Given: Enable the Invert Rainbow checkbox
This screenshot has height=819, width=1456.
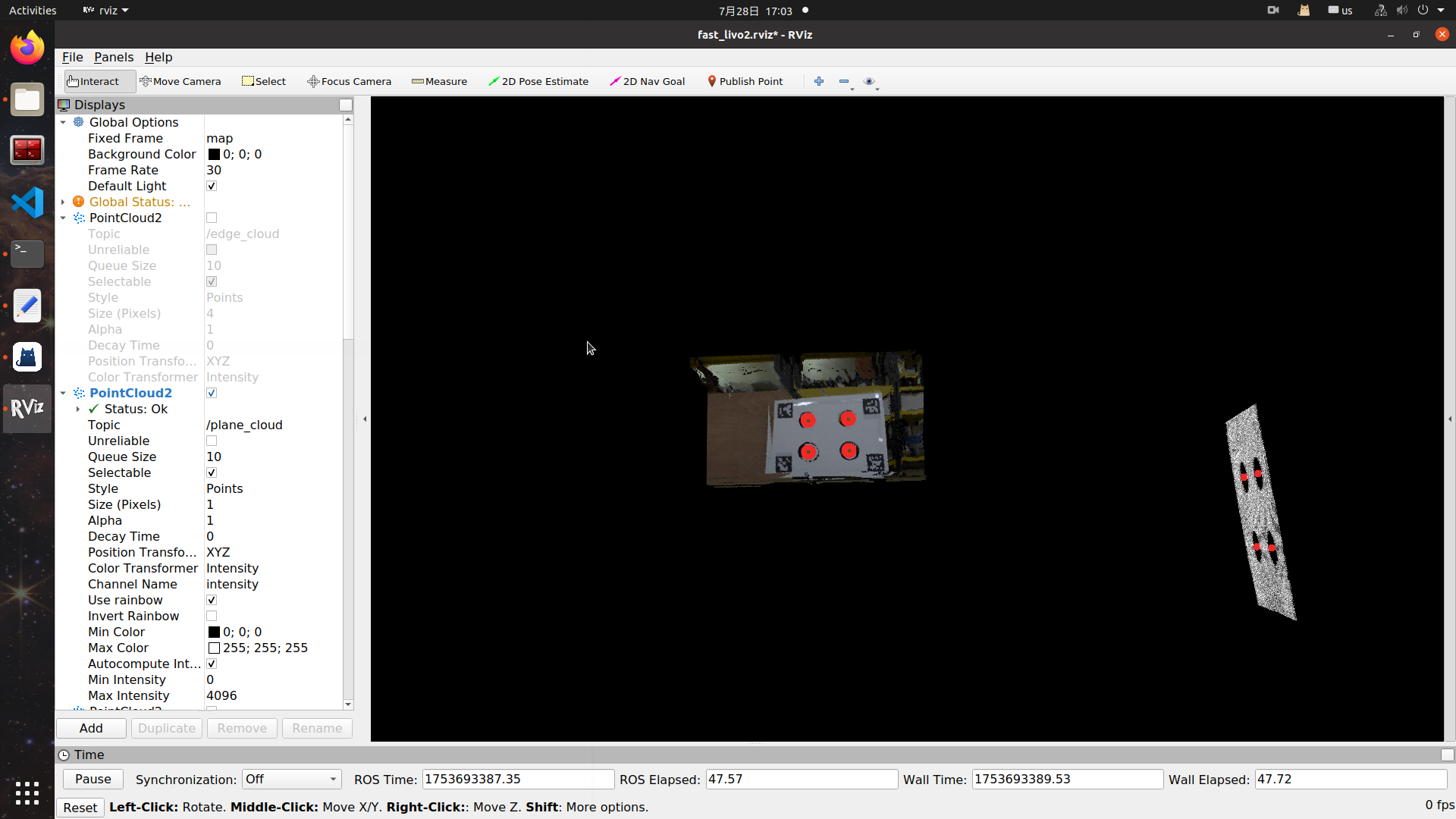Looking at the screenshot, I should [212, 616].
